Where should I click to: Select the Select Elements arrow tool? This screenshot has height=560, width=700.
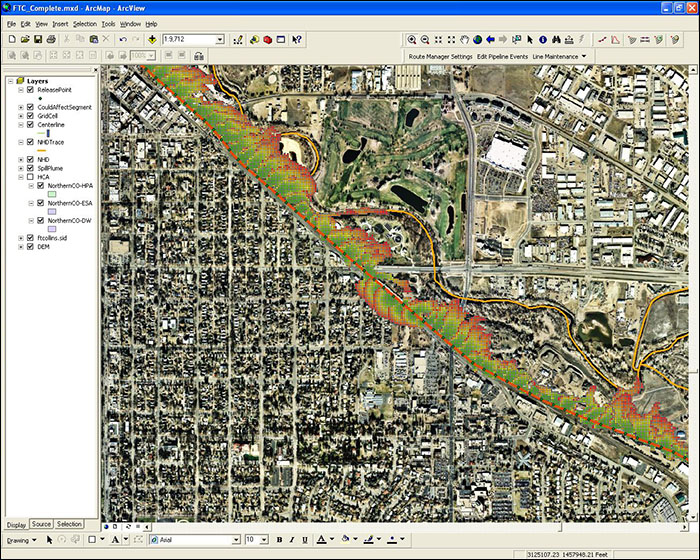(x=530, y=40)
